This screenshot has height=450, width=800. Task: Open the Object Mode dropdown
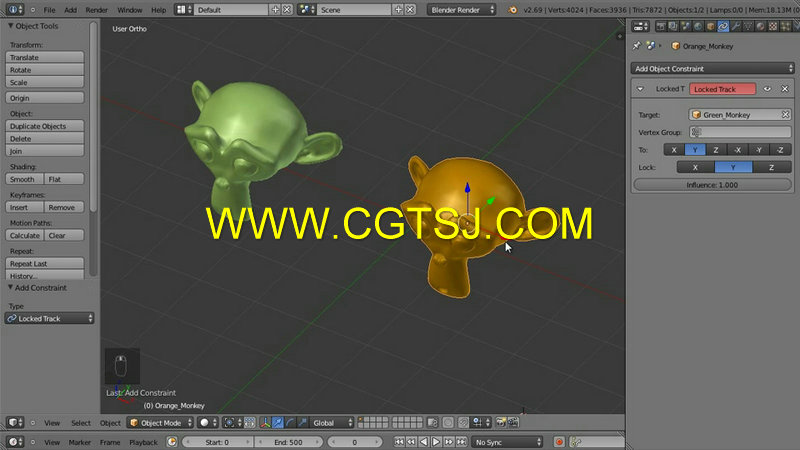pyautogui.click(x=160, y=422)
